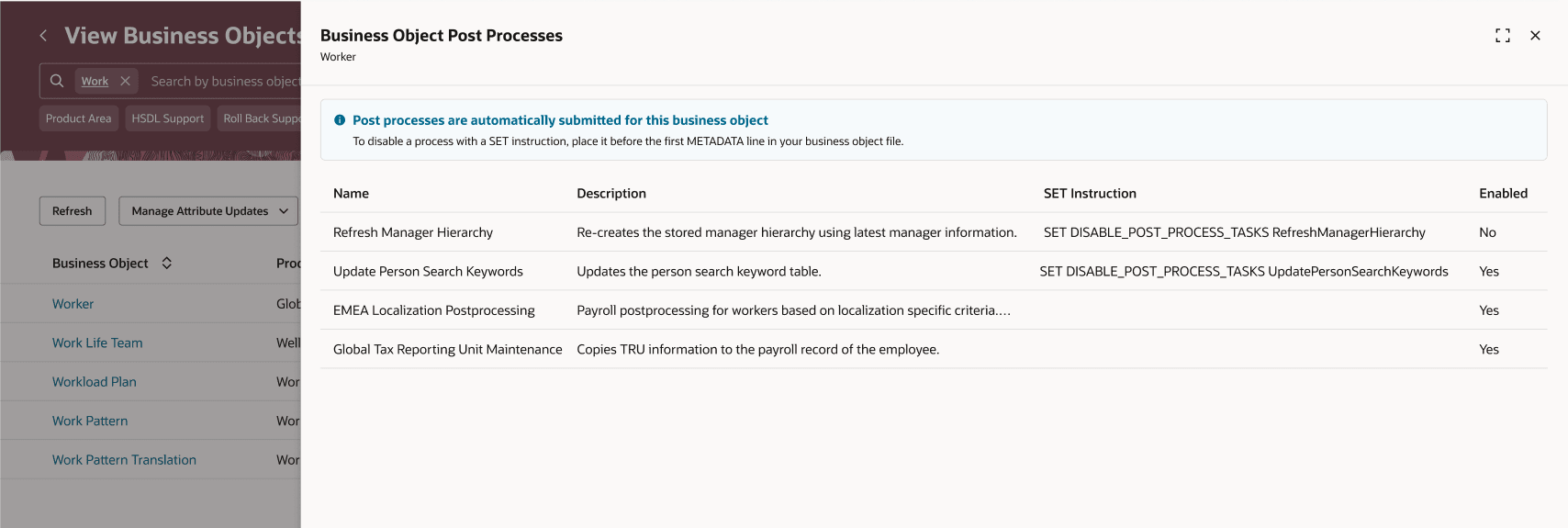Screen dimensions: 1568x528
Task: Open the Manage Attribute Updates dropdown
Action: (208, 211)
